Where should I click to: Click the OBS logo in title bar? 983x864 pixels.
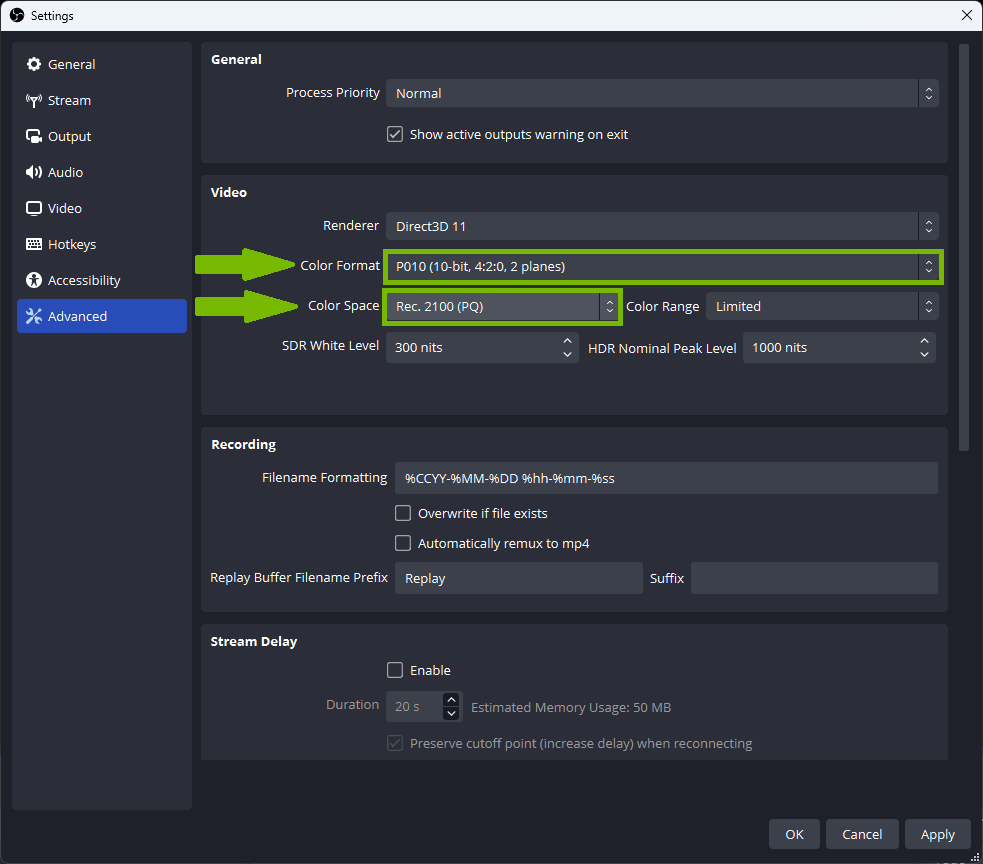[x=17, y=15]
